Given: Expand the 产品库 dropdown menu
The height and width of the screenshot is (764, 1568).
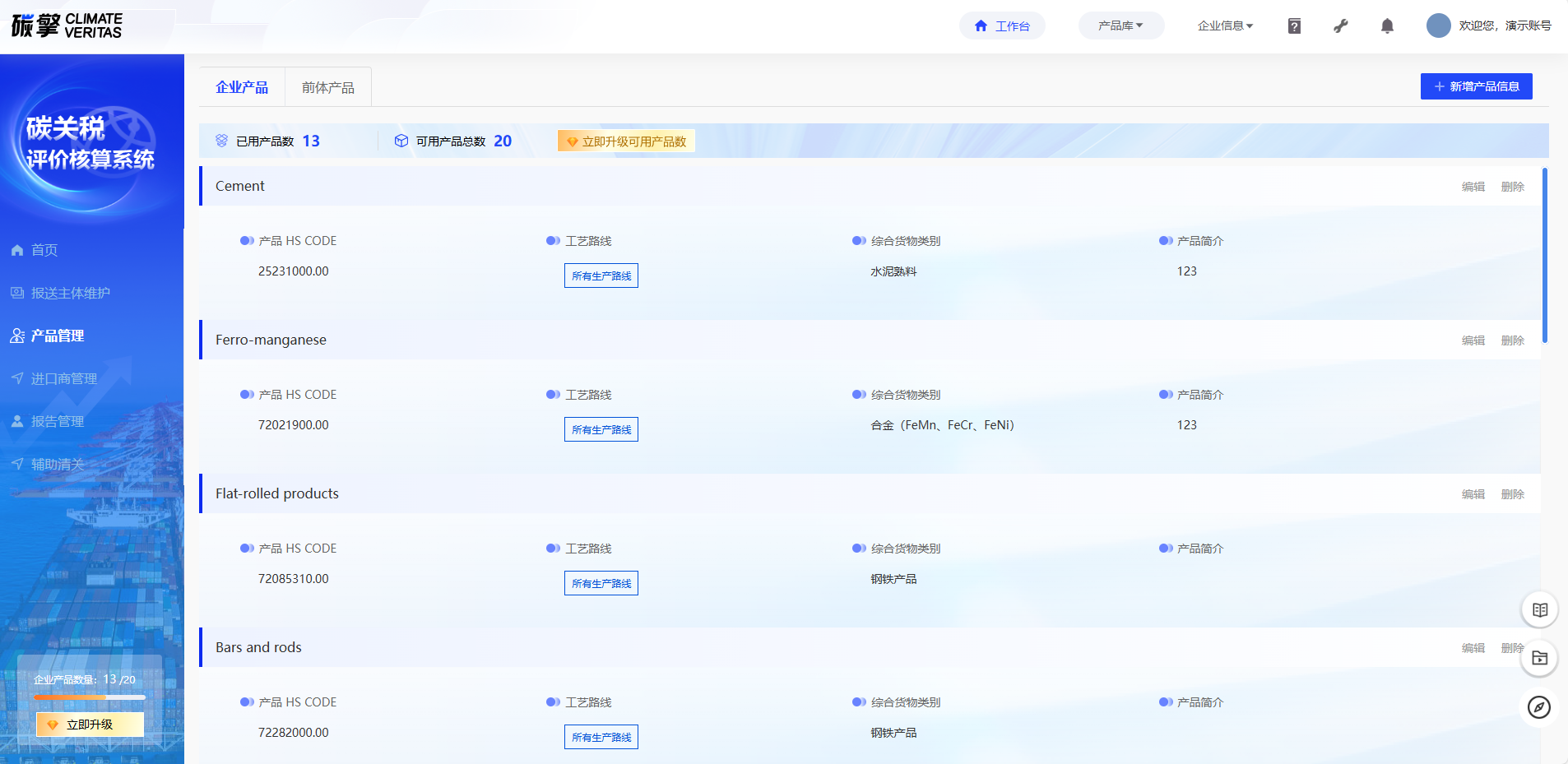Looking at the screenshot, I should [x=1120, y=26].
